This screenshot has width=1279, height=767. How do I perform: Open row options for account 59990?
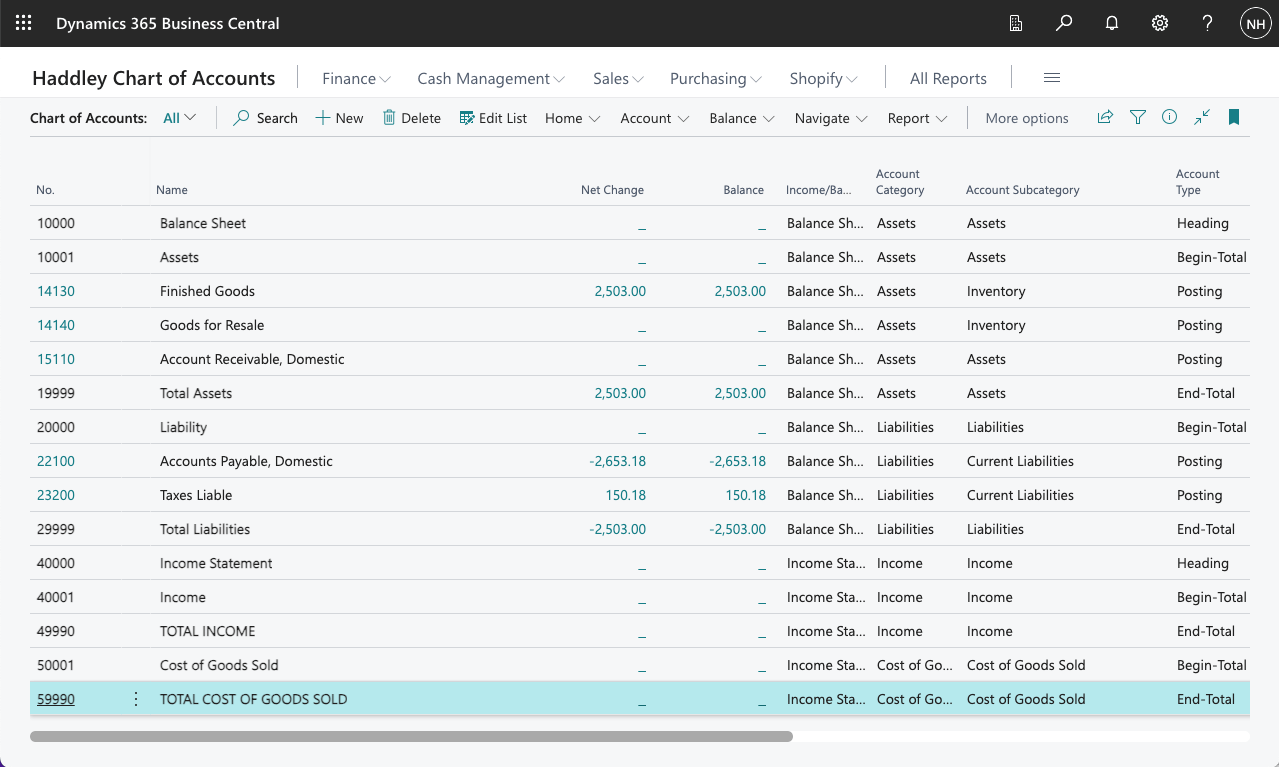point(137,699)
